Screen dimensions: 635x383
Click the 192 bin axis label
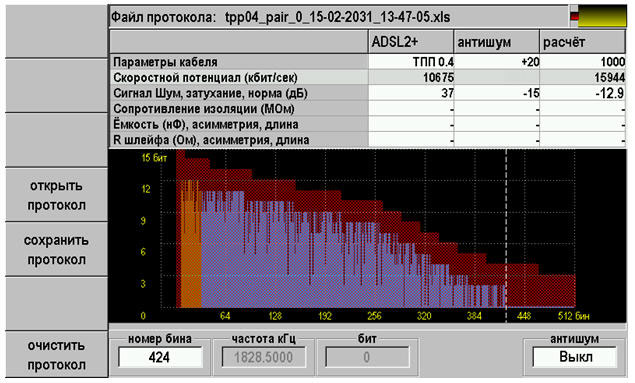[325, 316]
